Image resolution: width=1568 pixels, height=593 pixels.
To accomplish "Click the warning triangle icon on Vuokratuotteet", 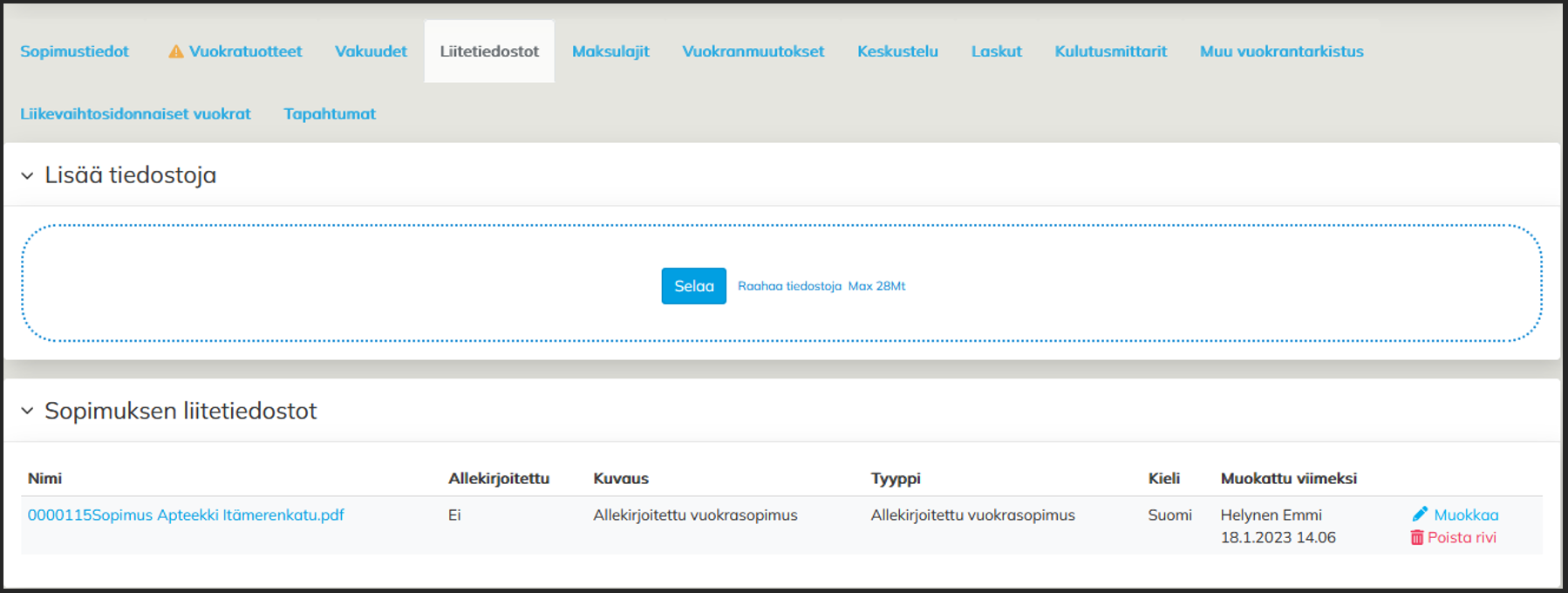I will tap(176, 51).
